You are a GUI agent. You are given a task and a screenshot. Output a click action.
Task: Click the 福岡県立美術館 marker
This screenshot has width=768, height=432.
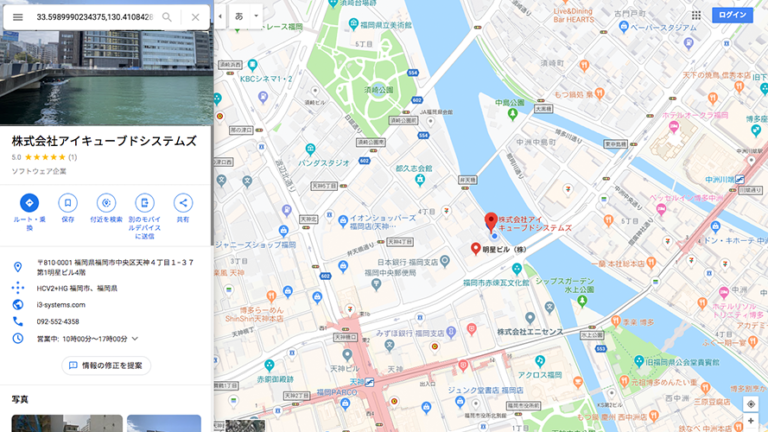click(354, 24)
